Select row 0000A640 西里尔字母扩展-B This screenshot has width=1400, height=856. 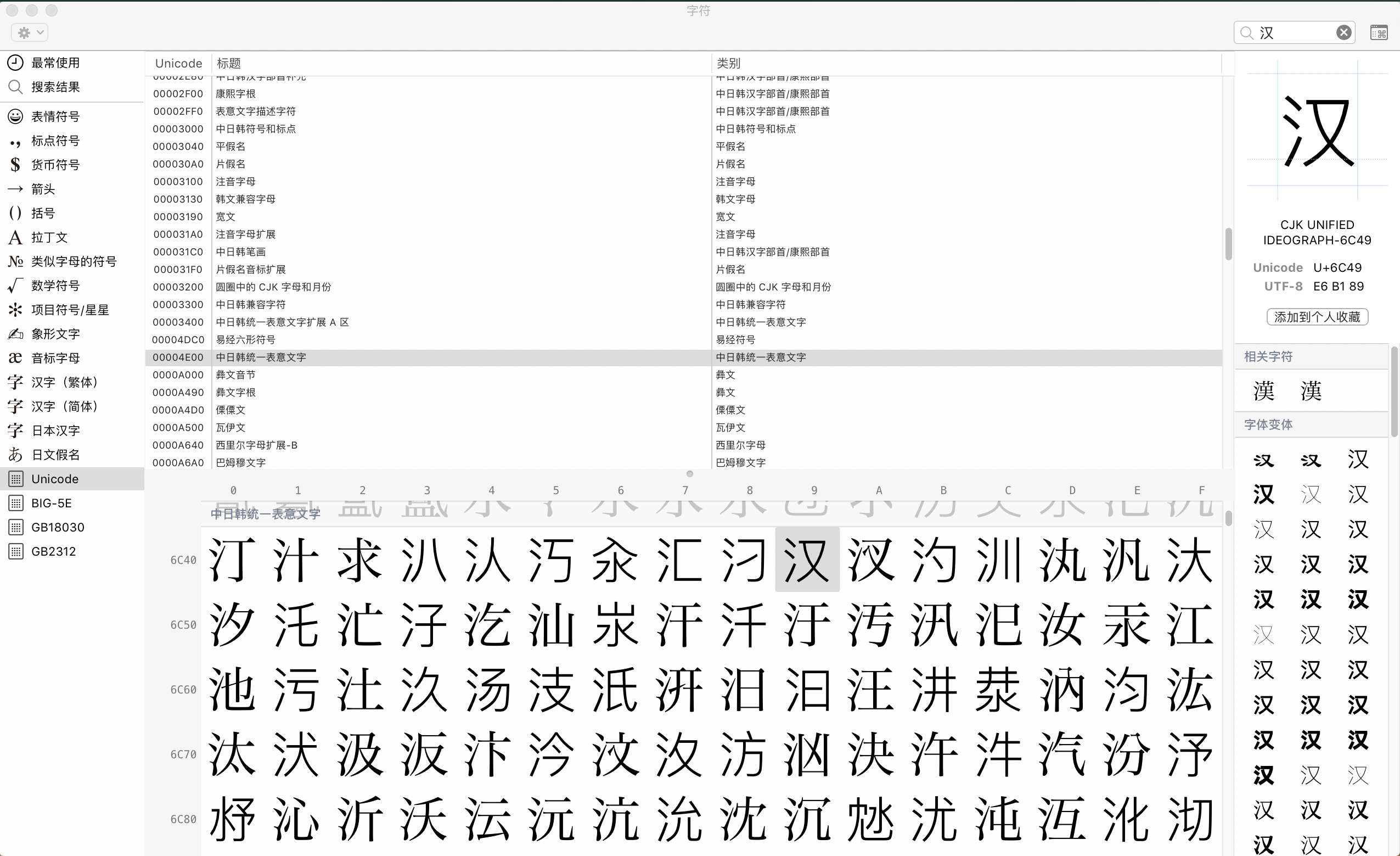[684, 445]
